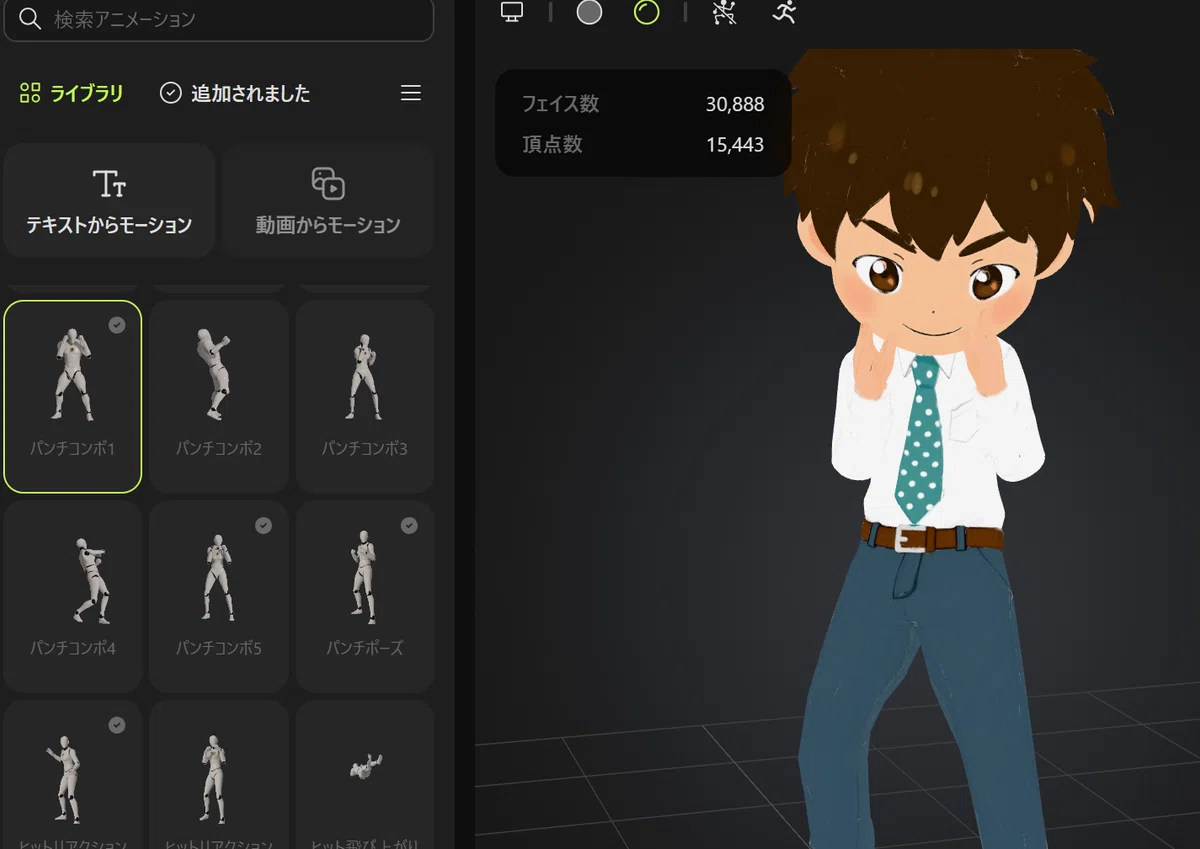Switch to the ライブラリ tab
Screen dimensions: 1200x849
tap(71, 94)
